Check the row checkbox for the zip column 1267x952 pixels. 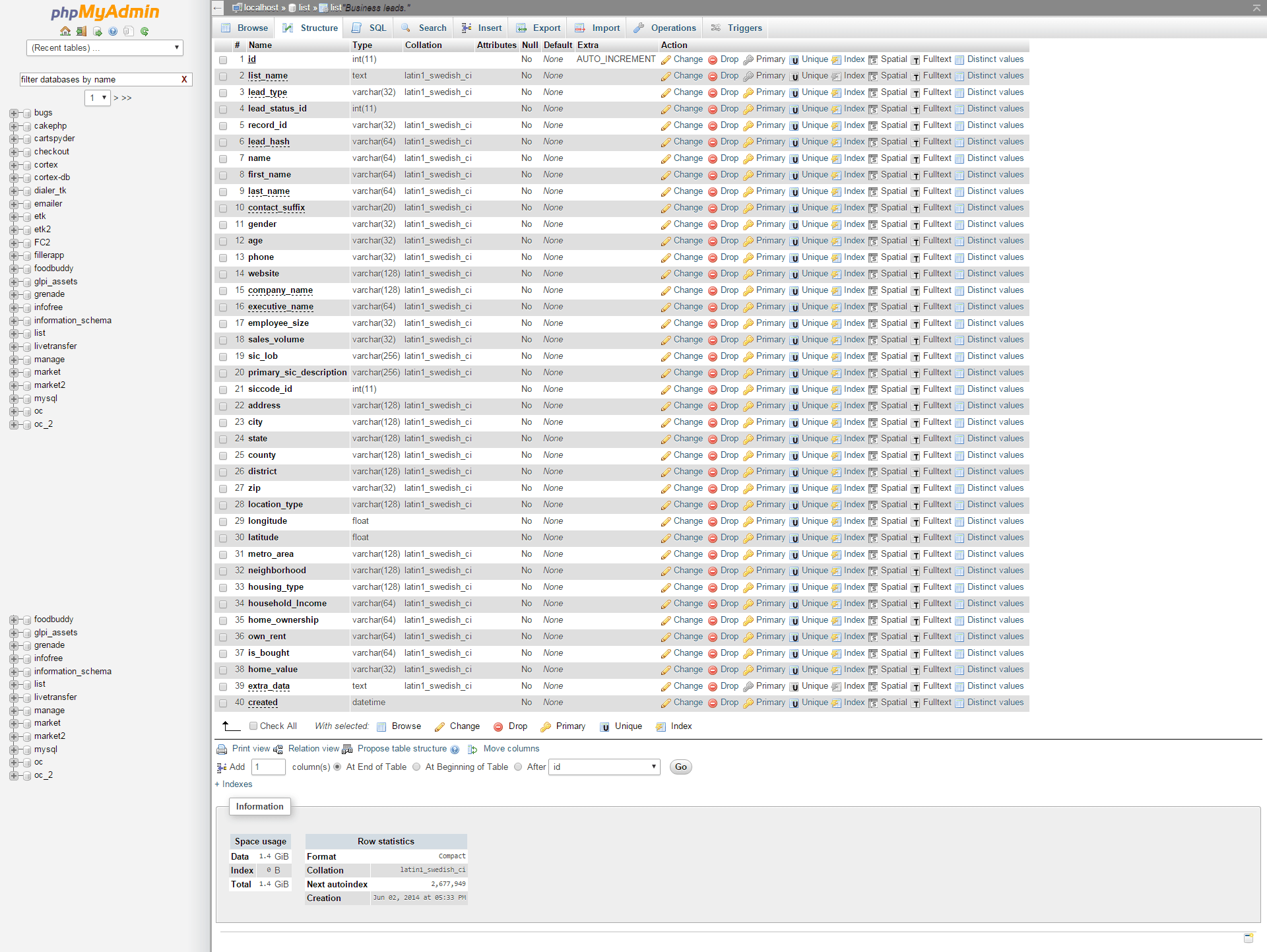223,489
